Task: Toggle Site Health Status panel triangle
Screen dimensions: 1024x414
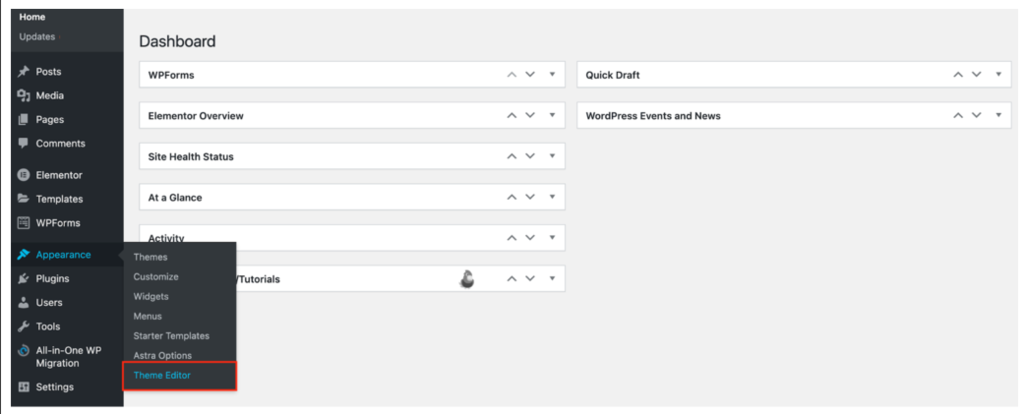Action: [552, 157]
